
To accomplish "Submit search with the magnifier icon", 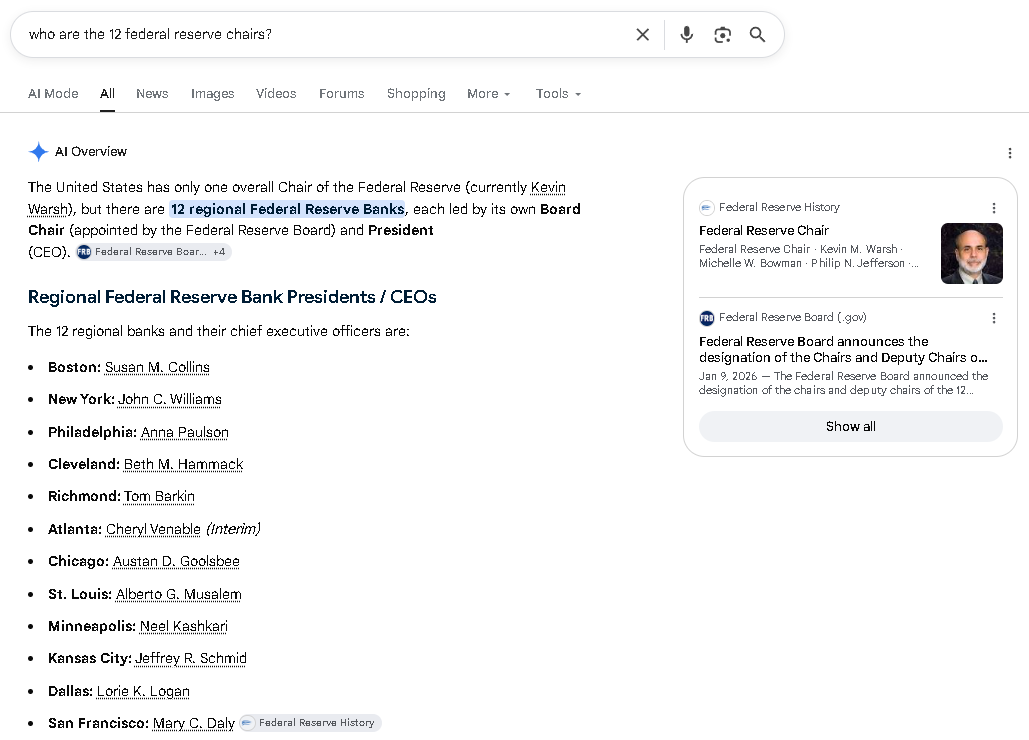I will click(x=757, y=35).
